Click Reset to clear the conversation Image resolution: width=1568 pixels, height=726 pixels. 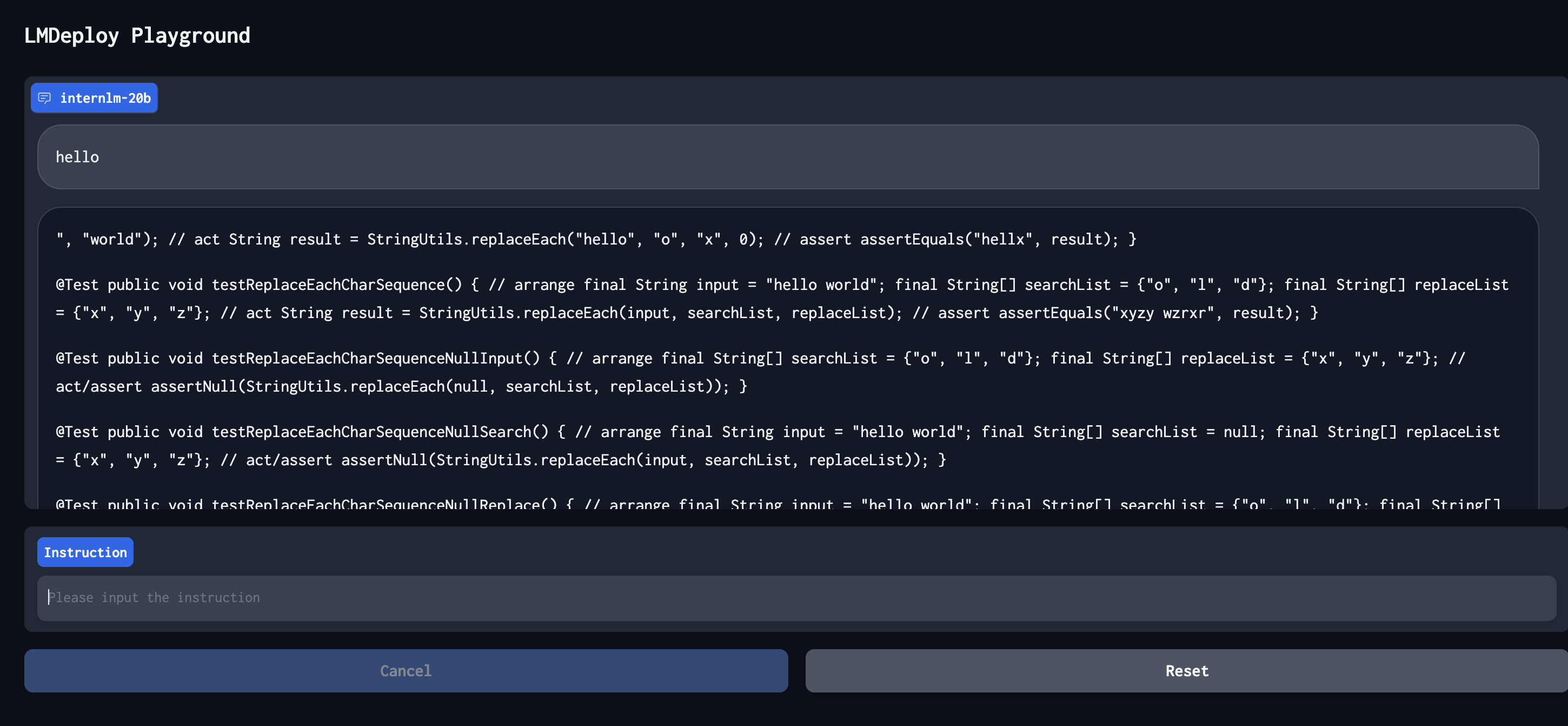pyautogui.click(x=1186, y=671)
